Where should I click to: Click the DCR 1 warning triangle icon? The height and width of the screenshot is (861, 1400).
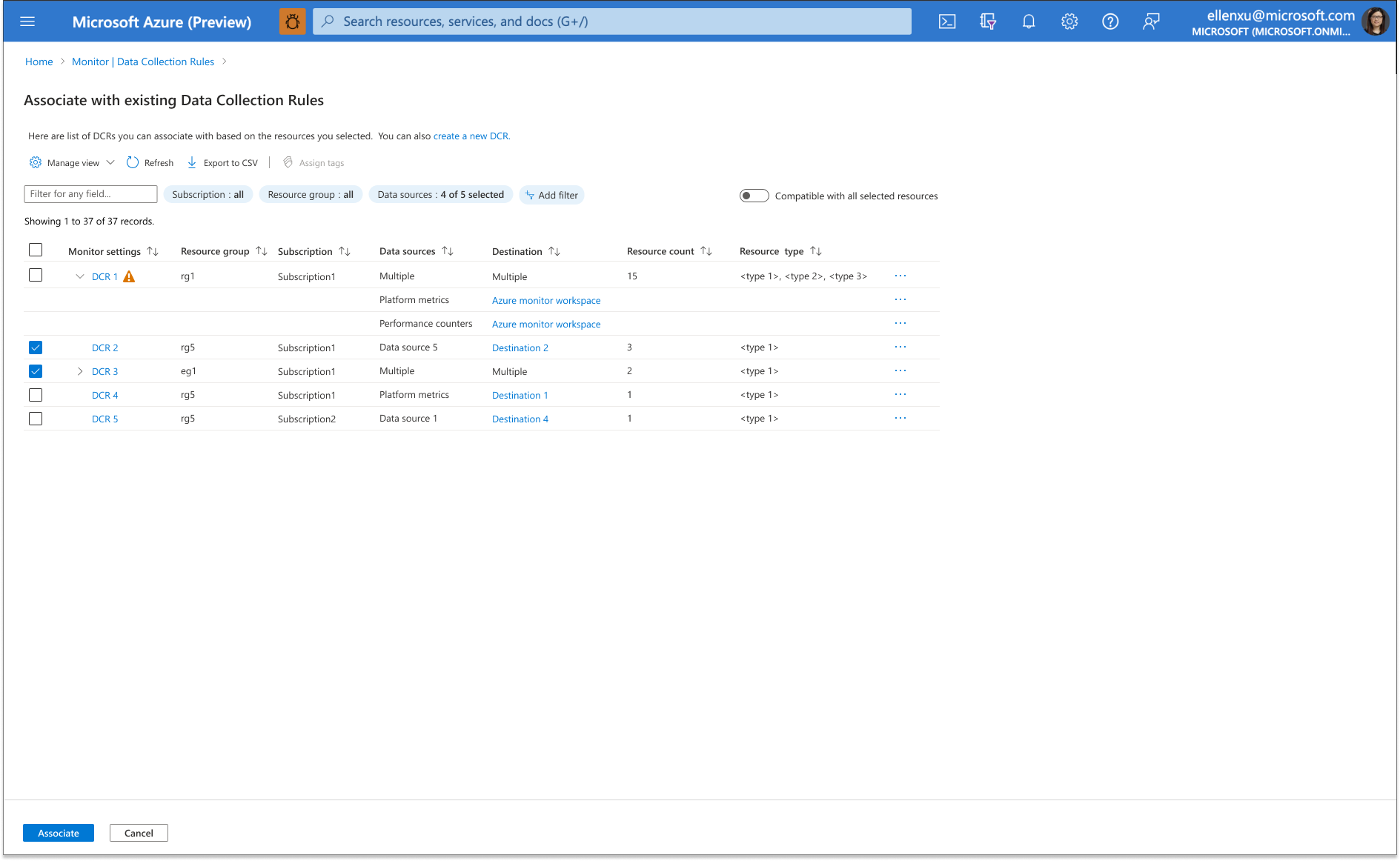pos(129,276)
